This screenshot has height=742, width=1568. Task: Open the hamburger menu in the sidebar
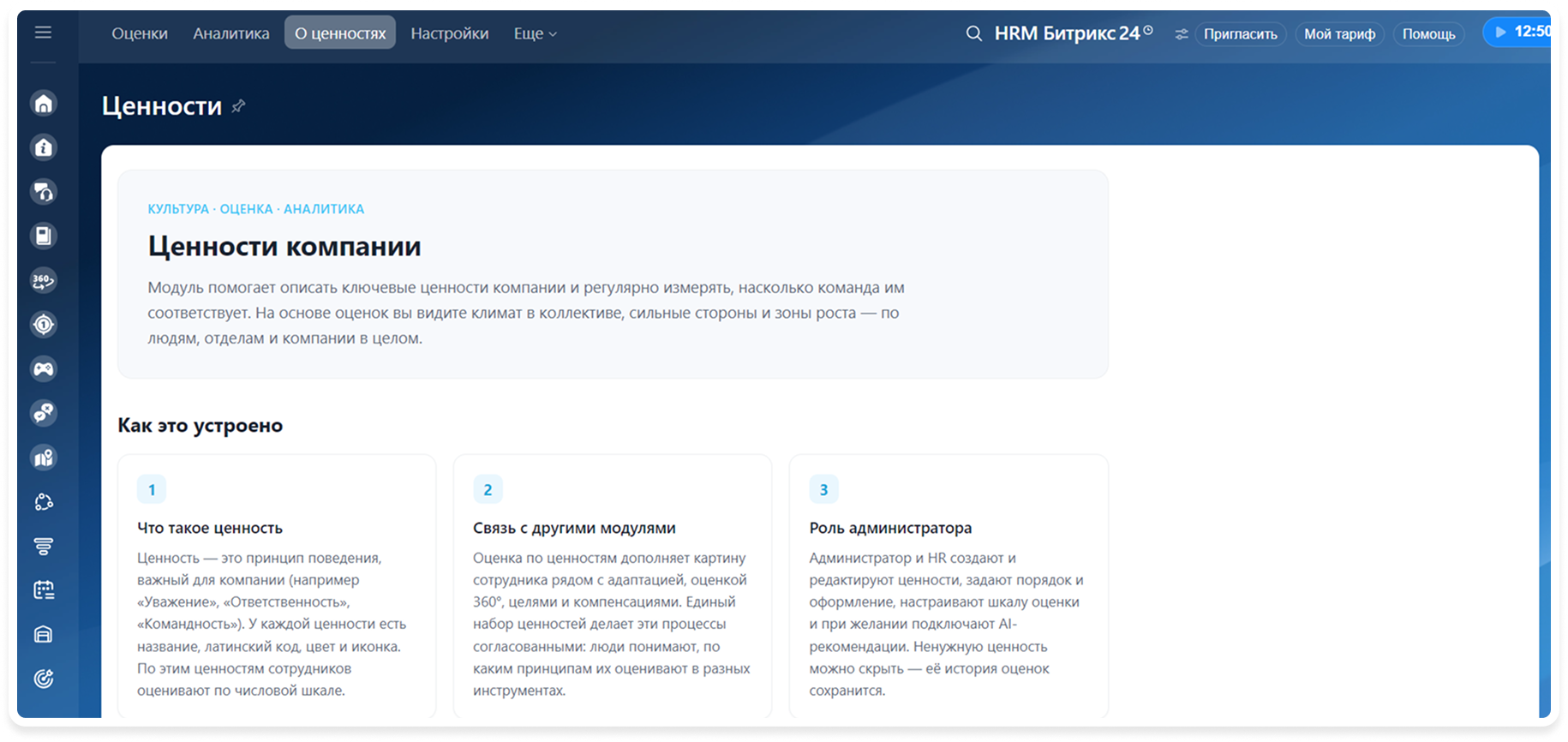click(43, 33)
